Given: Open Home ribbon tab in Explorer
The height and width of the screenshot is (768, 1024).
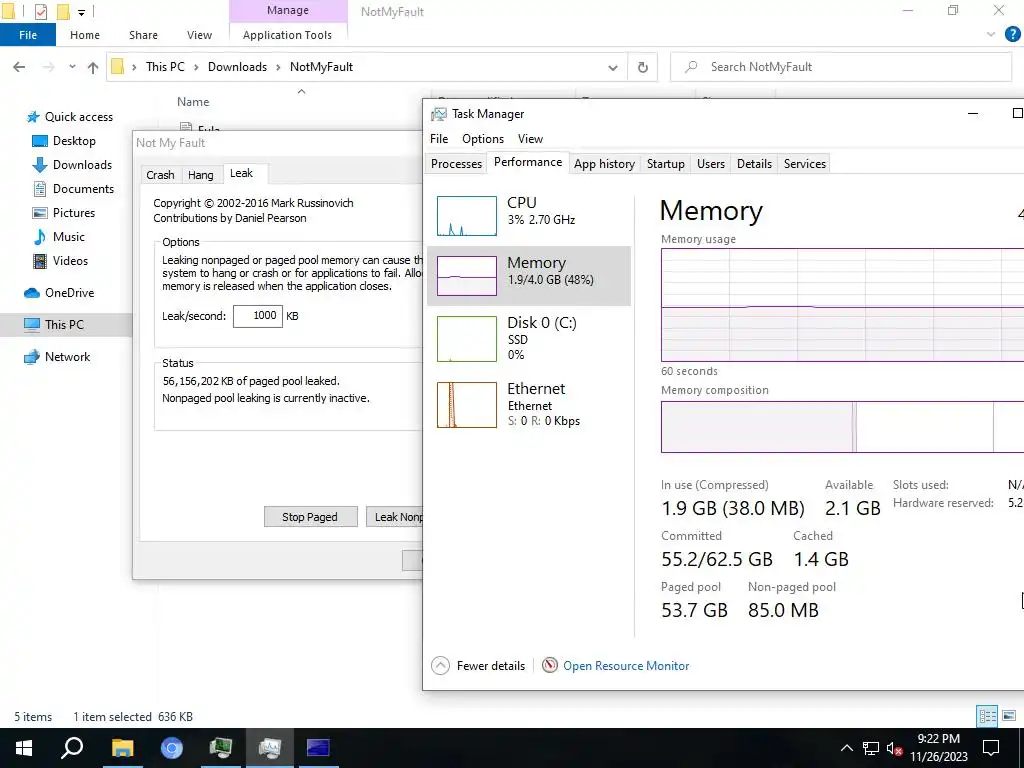Looking at the screenshot, I should click(85, 35).
